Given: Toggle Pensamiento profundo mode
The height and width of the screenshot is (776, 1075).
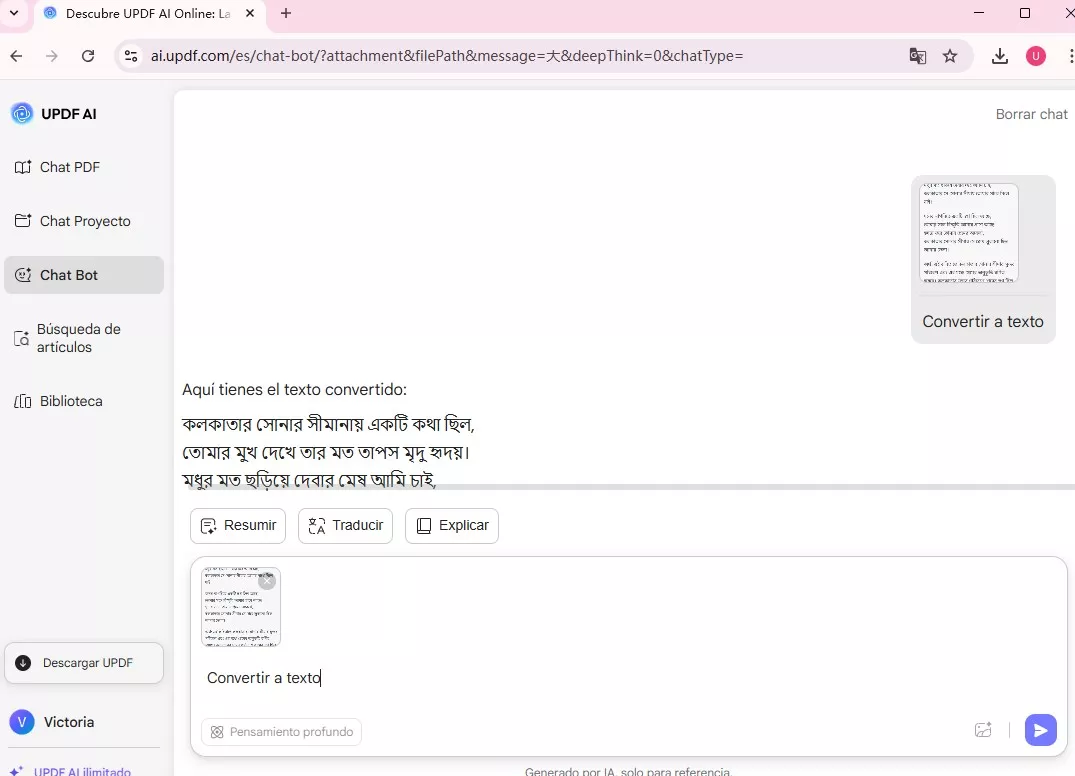Looking at the screenshot, I should (x=282, y=731).
